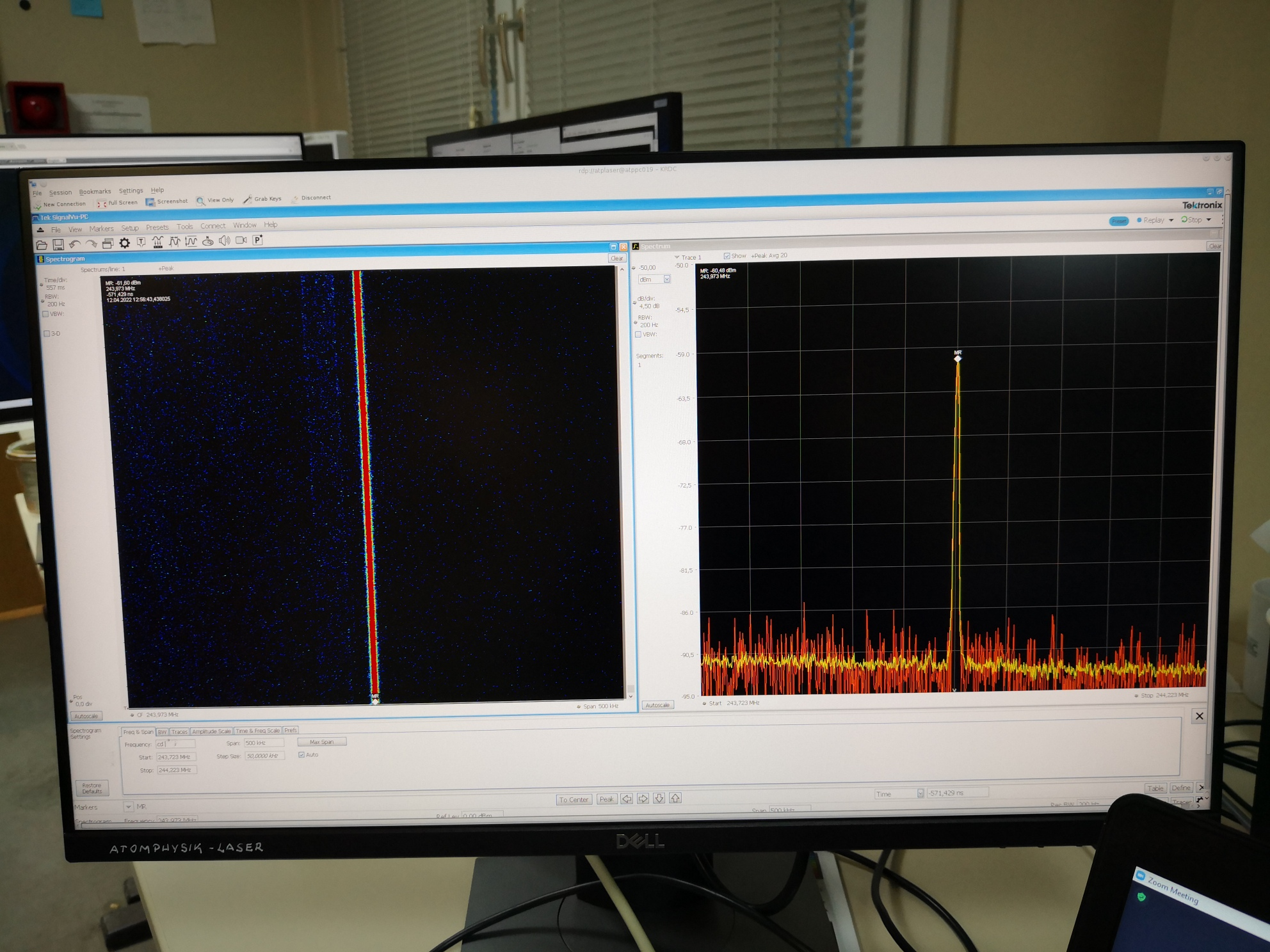The image size is (1270, 952).
Task: Switch to the Amplitude Scale tab
Action: [x=211, y=731]
